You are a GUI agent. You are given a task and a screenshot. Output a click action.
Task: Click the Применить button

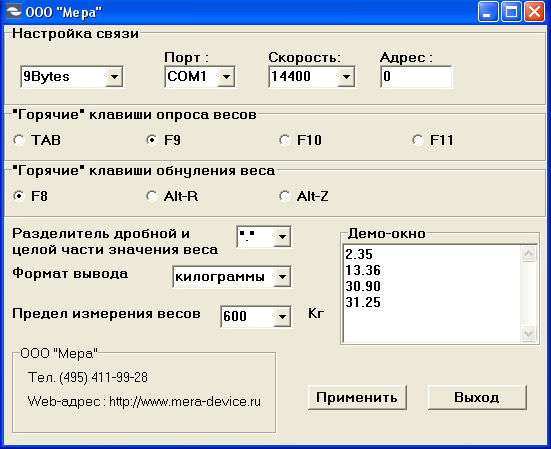[357, 397]
